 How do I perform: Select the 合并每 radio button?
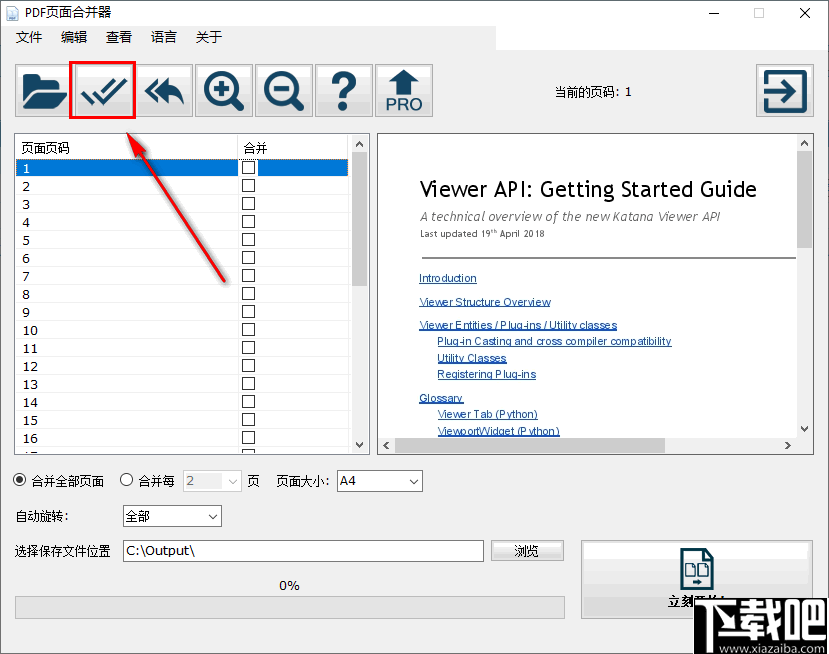pos(127,480)
